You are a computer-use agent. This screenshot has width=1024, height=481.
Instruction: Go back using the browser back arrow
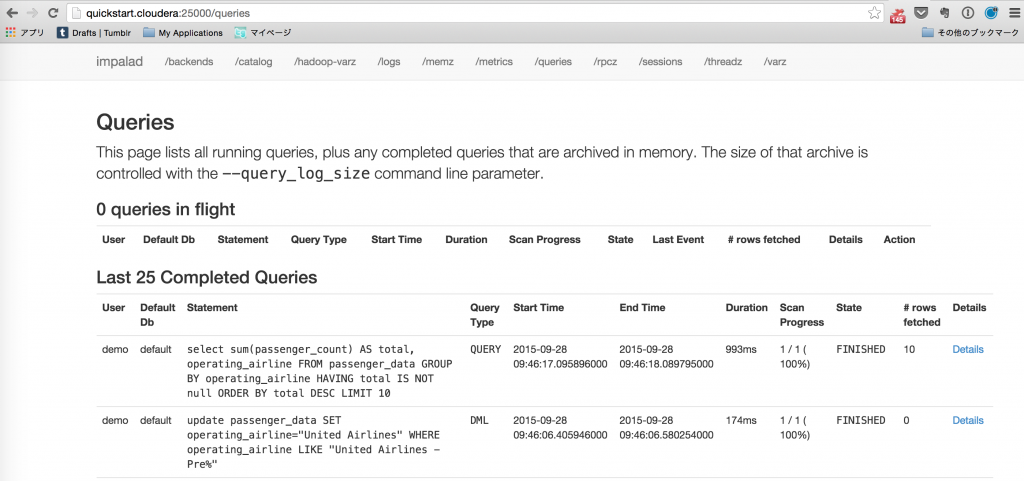12,12
